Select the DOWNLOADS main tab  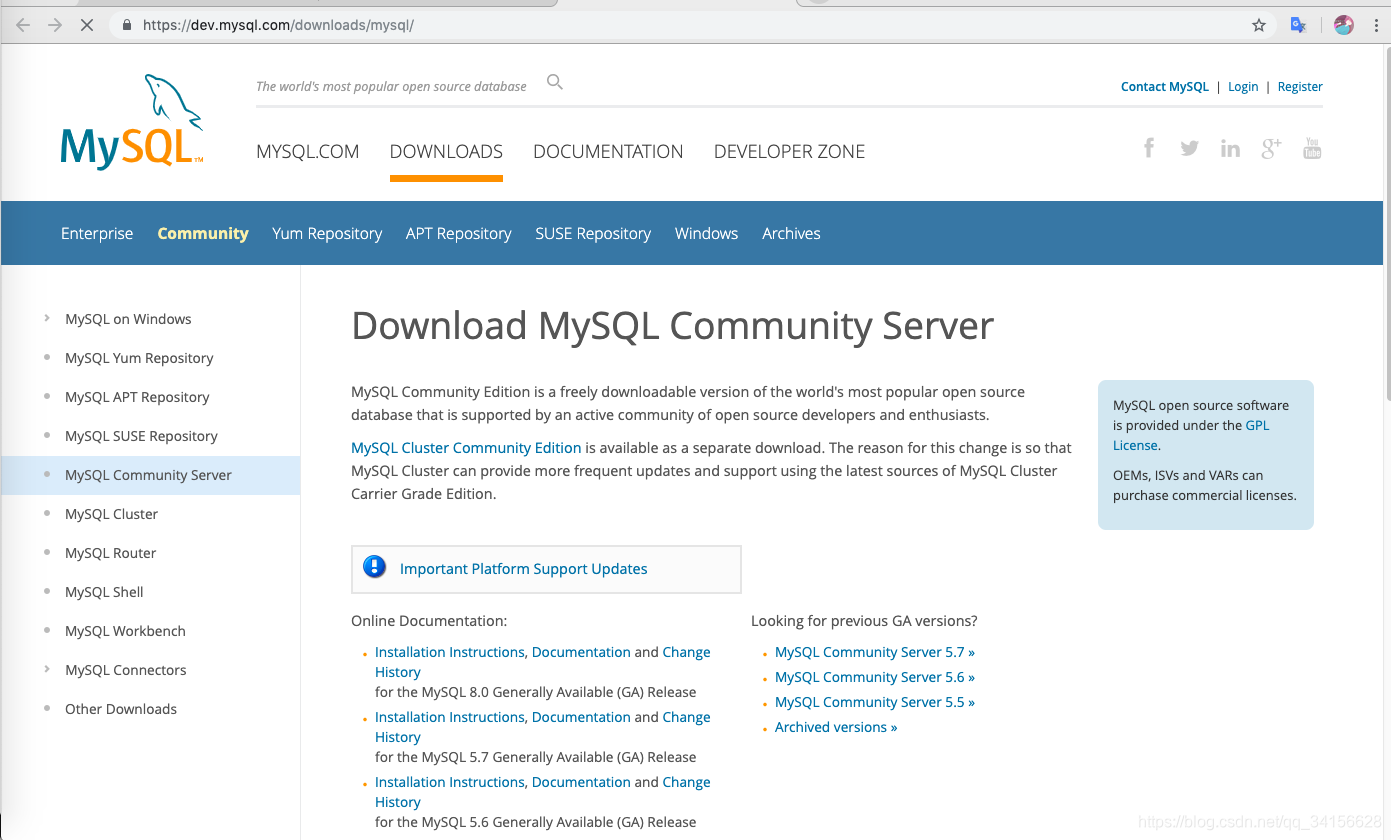click(446, 151)
